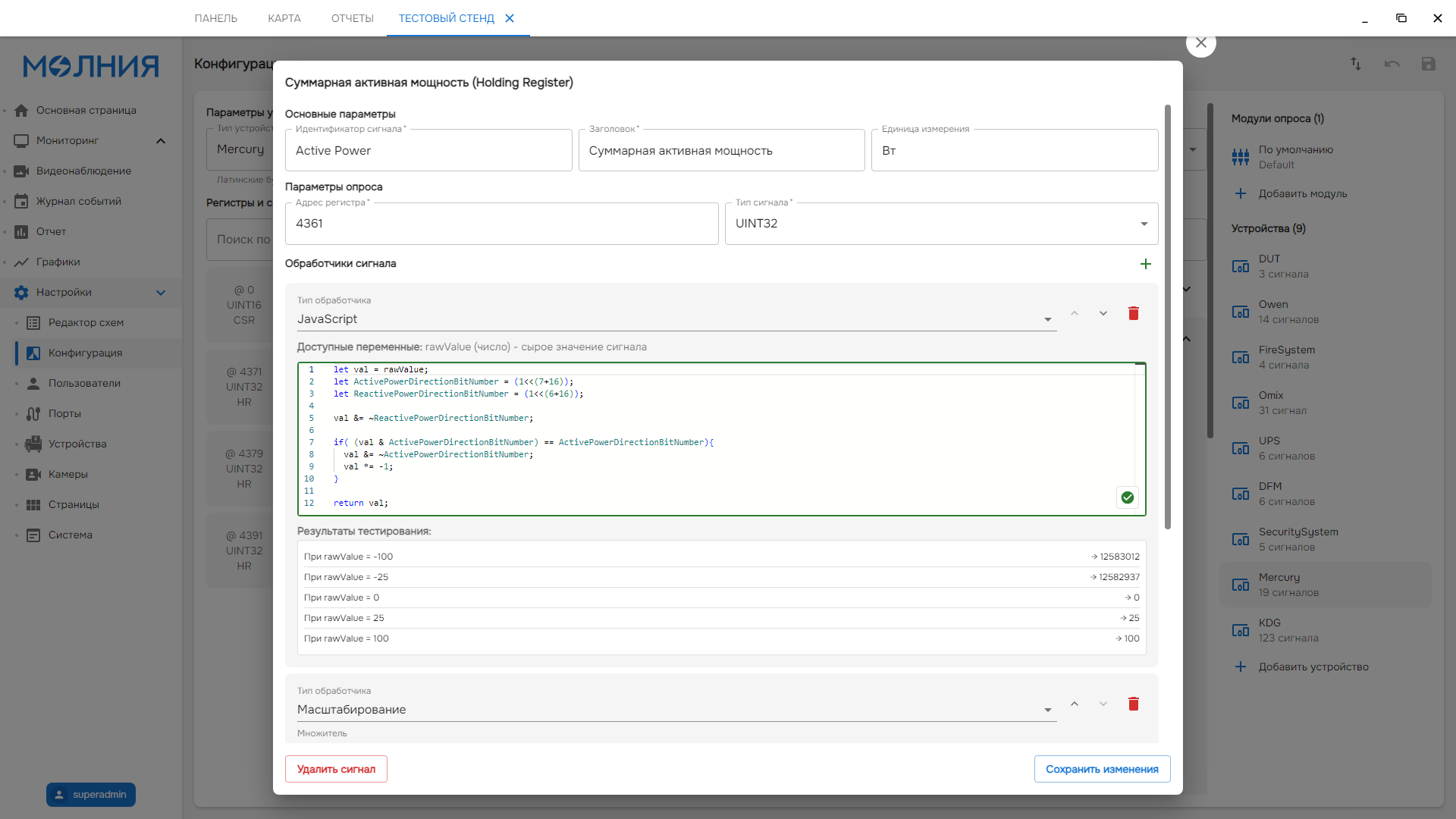Delete the Масштабирование handler
The height and width of the screenshot is (819, 1456).
(x=1133, y=704)
